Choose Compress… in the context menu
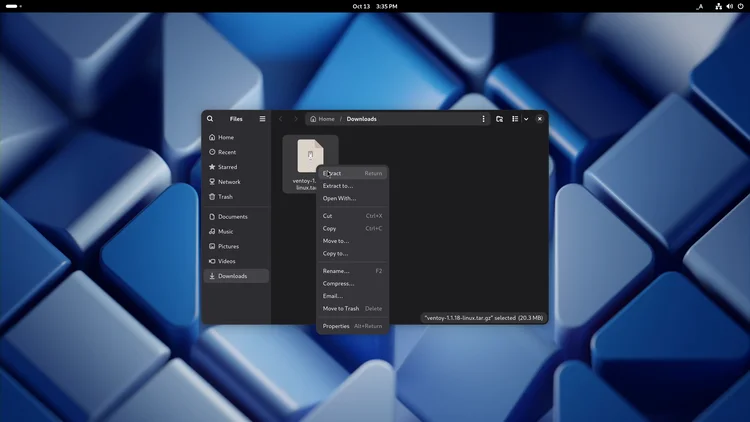The height and width of the screenshot is (422, 750). [353, 283]
